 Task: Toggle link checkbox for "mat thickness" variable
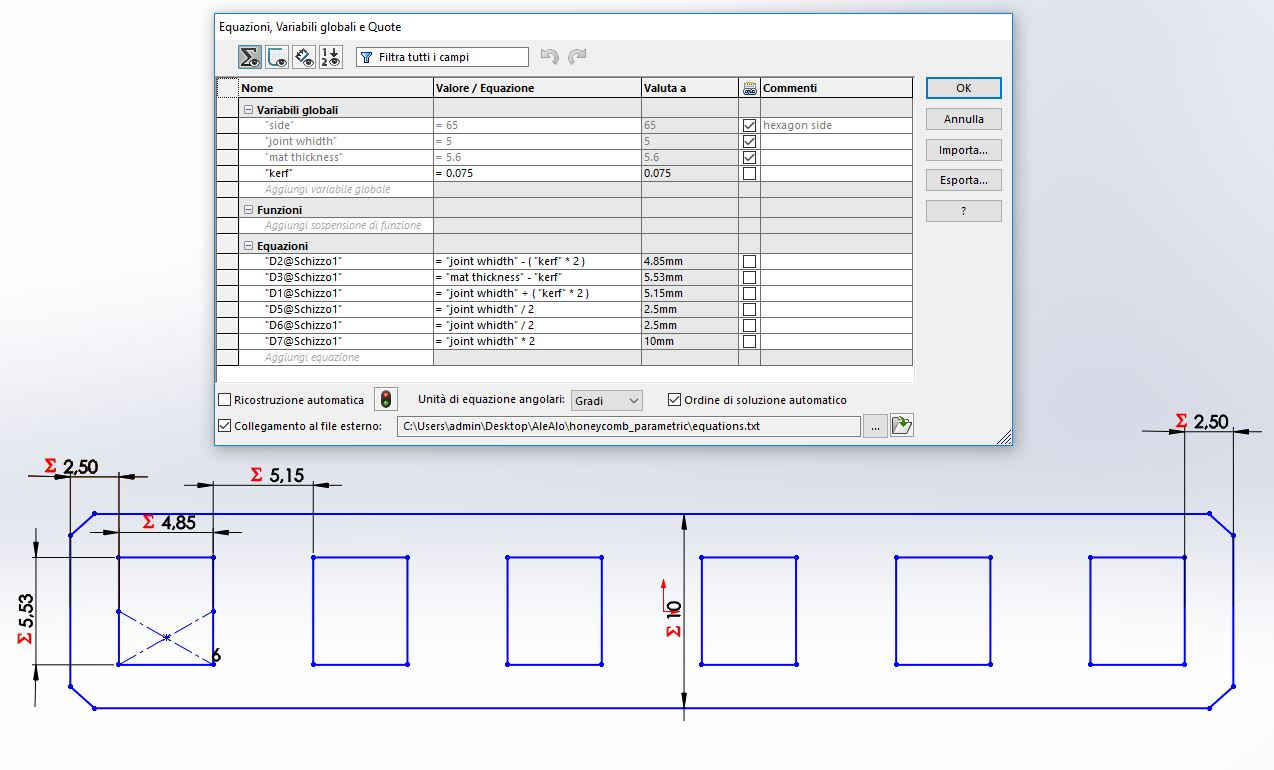(x=749, y=158)
